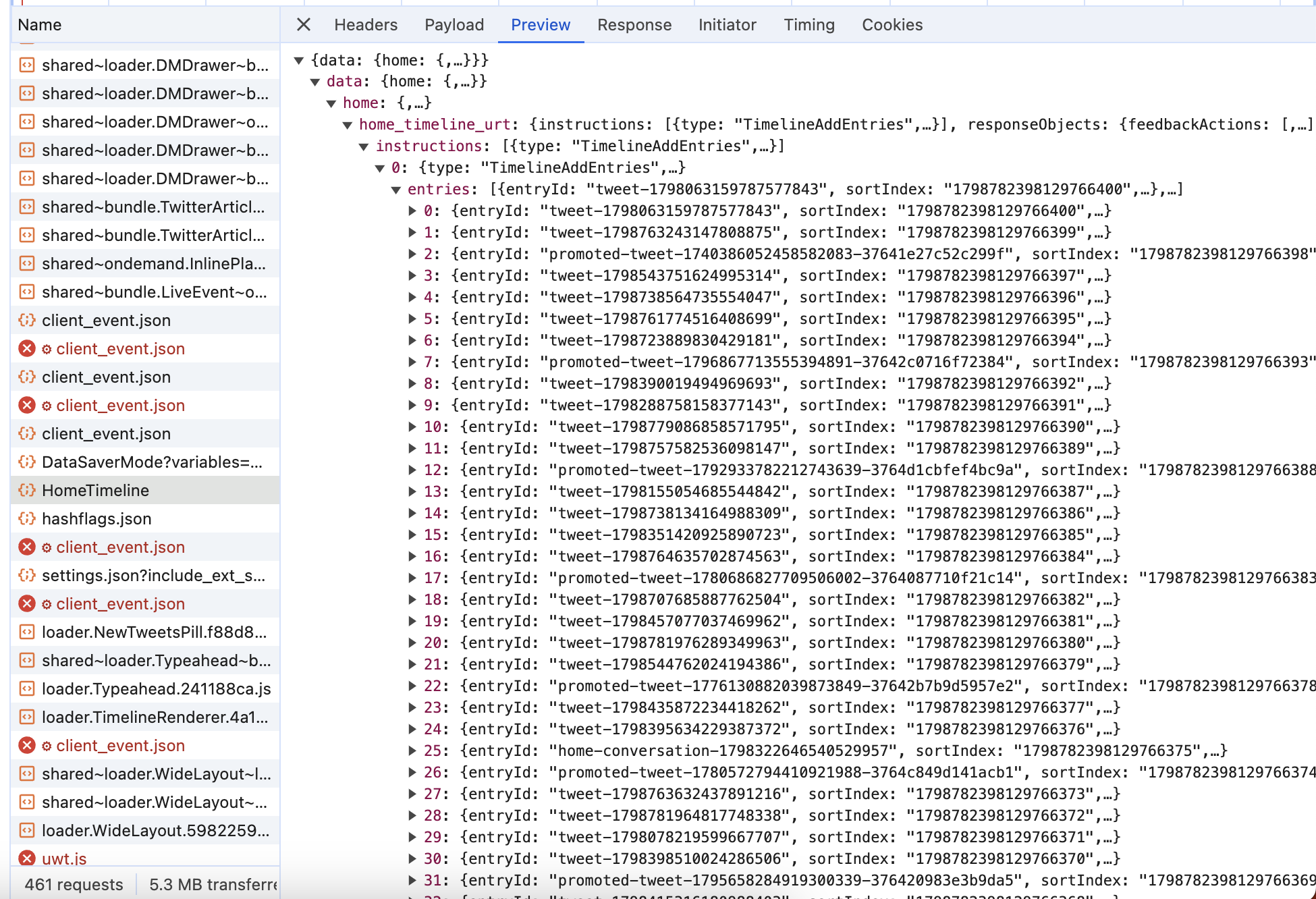Open the Response tab
Screen dimensions: 1316x899
coord(634,25)
